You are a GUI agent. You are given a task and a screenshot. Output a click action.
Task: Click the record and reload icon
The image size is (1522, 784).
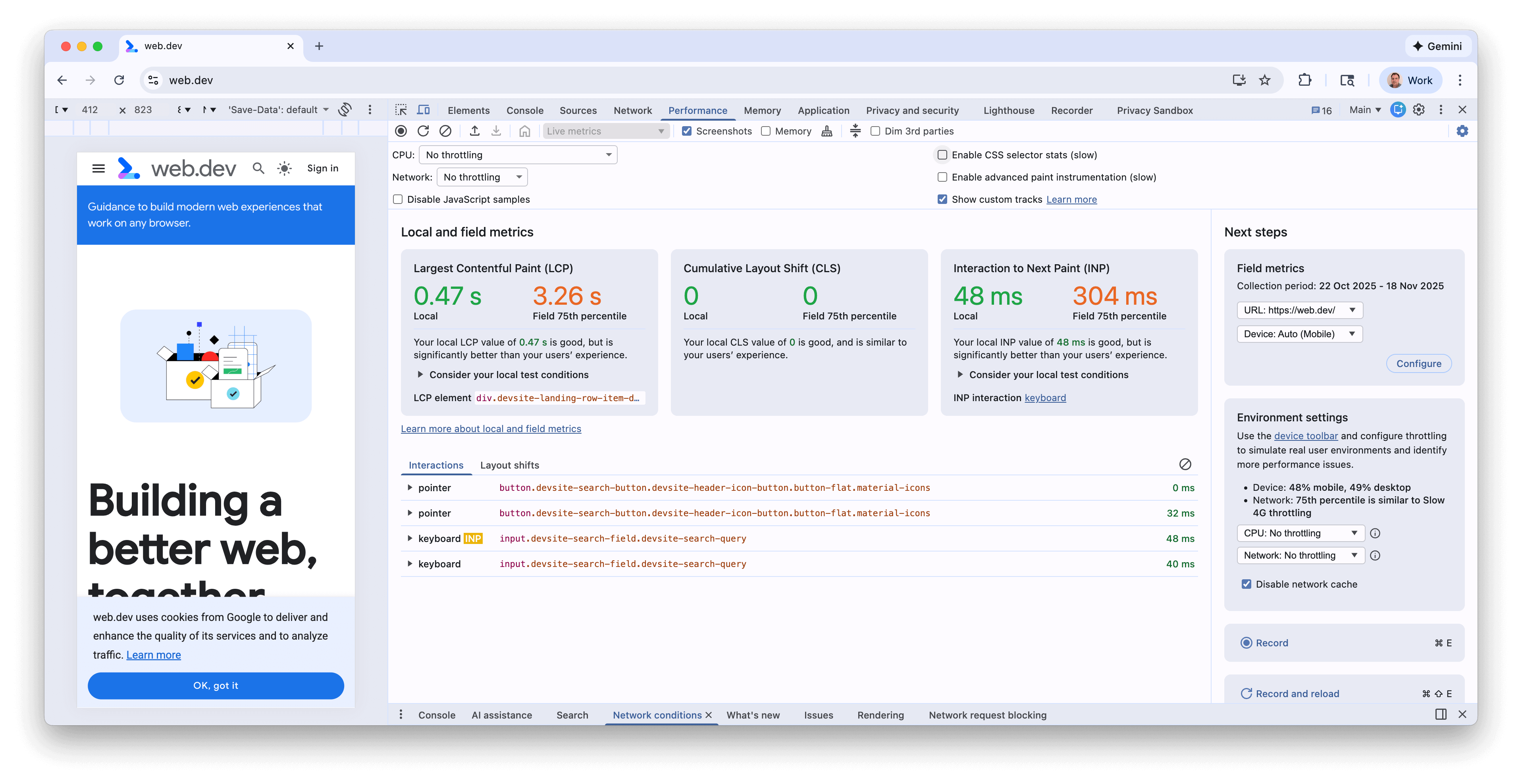423,131
